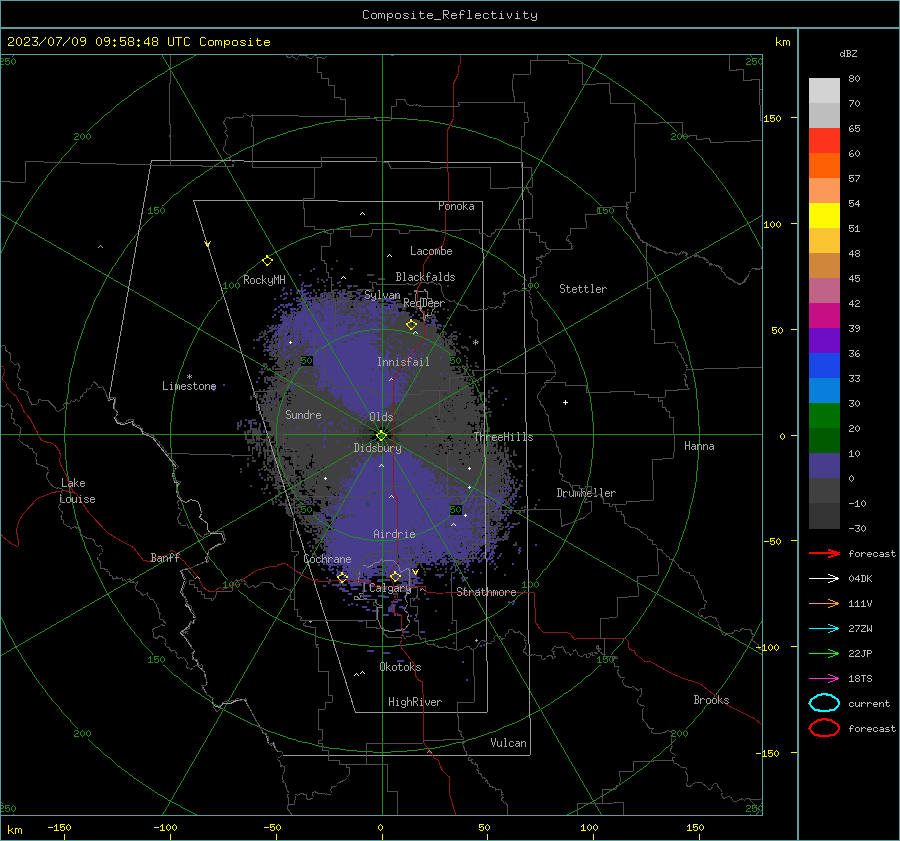
Task: Click the red 65 dBZ color swatch
Action: click(825, 141)
